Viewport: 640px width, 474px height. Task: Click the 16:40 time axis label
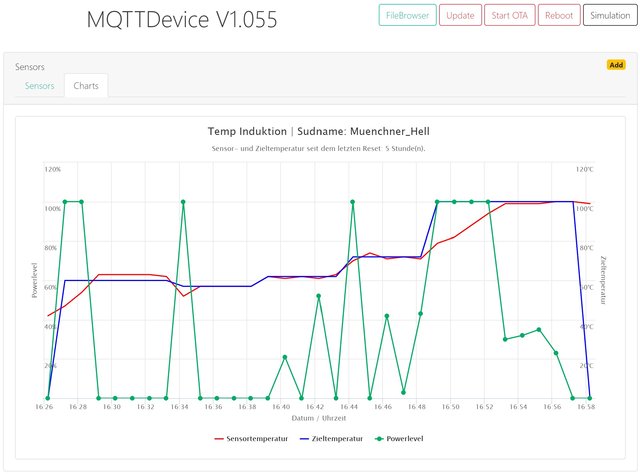pyautogui.click(x=281, y=407)
